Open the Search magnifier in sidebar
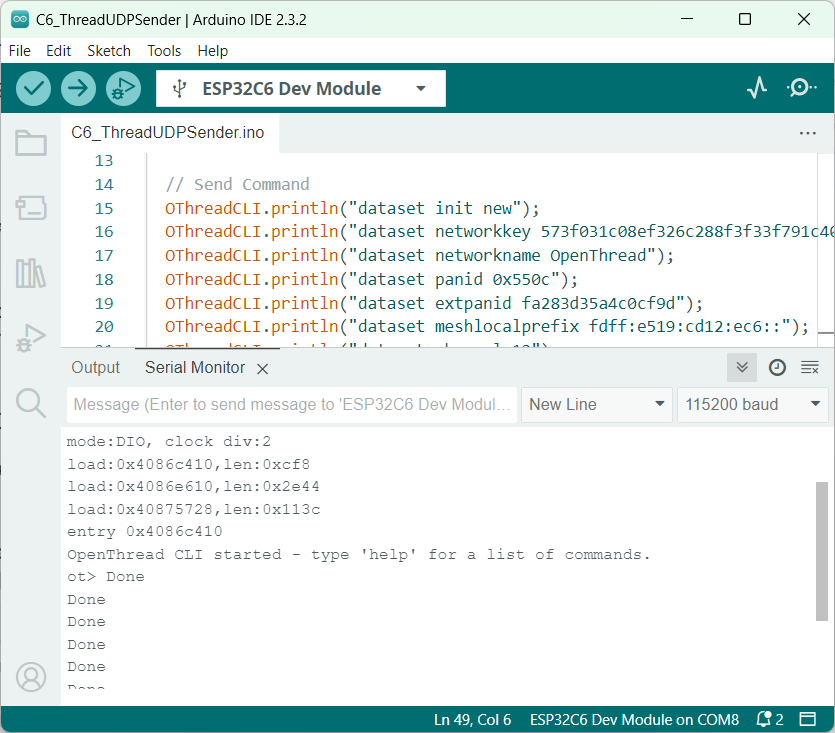 (31, 403)
